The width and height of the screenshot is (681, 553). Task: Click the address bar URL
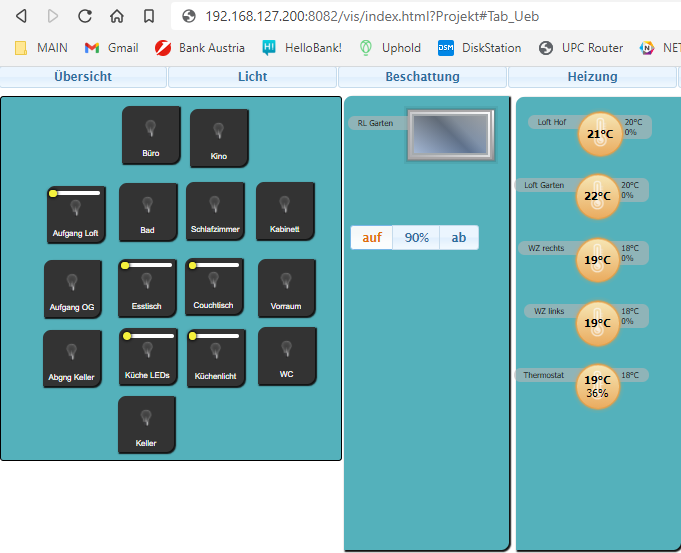(372, 17)
